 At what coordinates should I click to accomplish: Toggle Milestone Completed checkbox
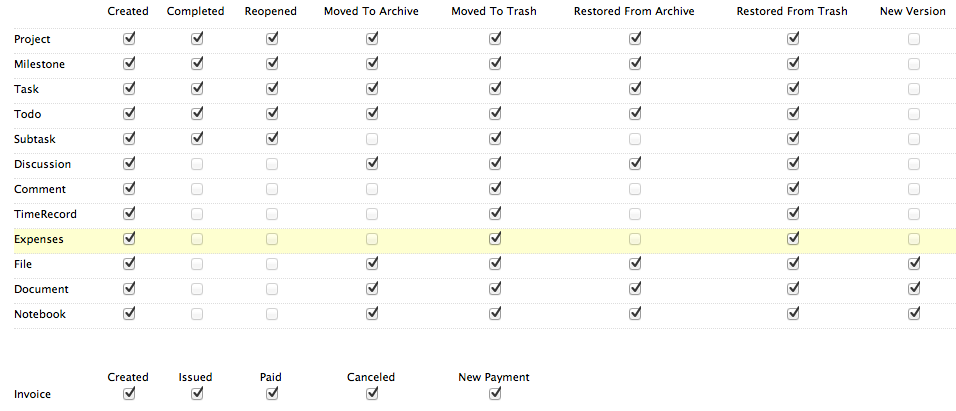pos(197,64)
